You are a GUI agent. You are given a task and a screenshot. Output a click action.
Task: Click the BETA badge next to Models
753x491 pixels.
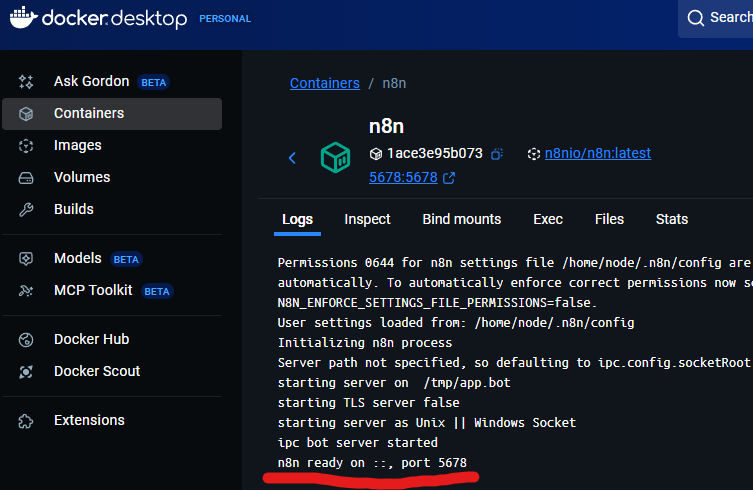pos(126,259)
